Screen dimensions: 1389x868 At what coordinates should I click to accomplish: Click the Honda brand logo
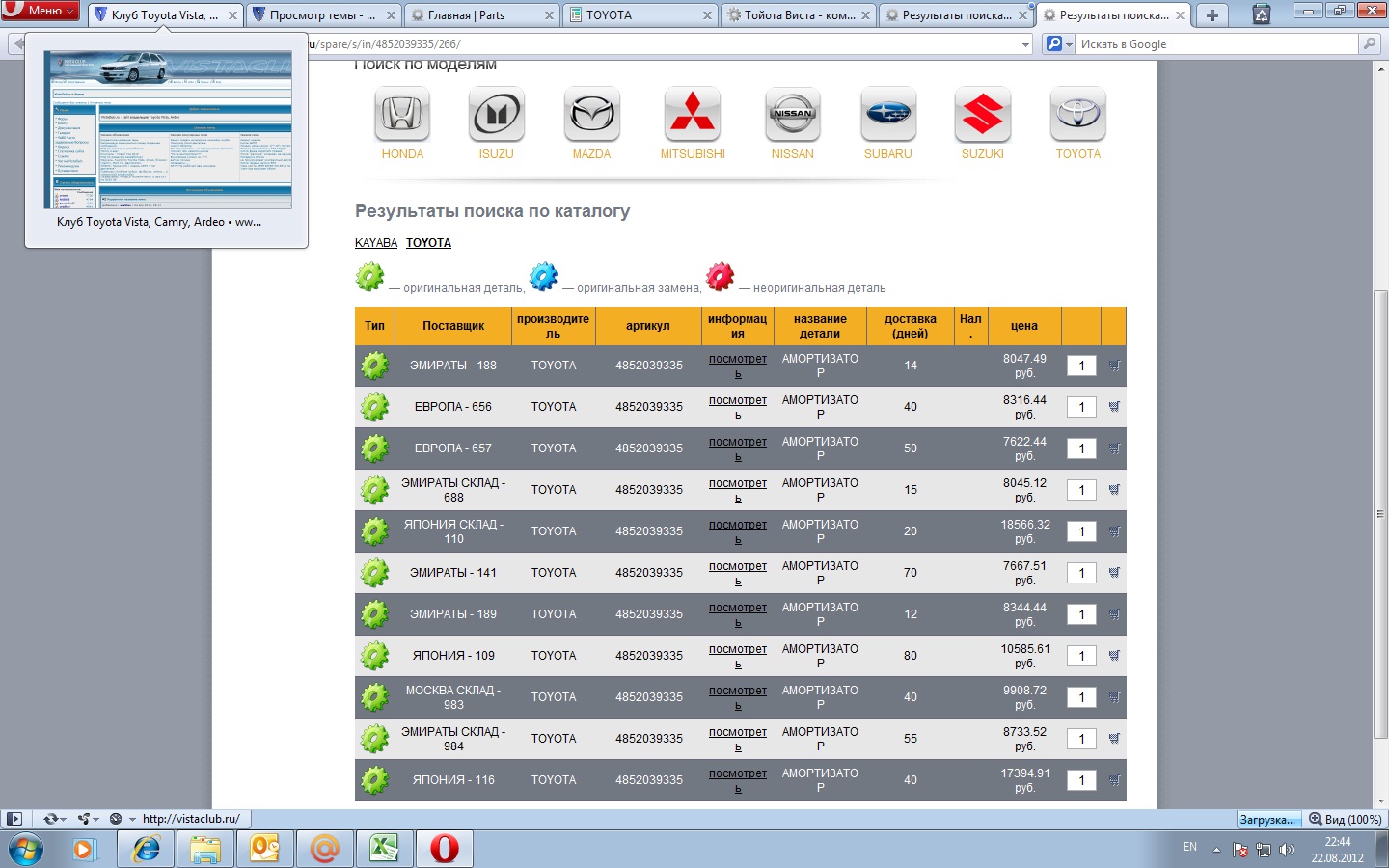pos(402,115)
